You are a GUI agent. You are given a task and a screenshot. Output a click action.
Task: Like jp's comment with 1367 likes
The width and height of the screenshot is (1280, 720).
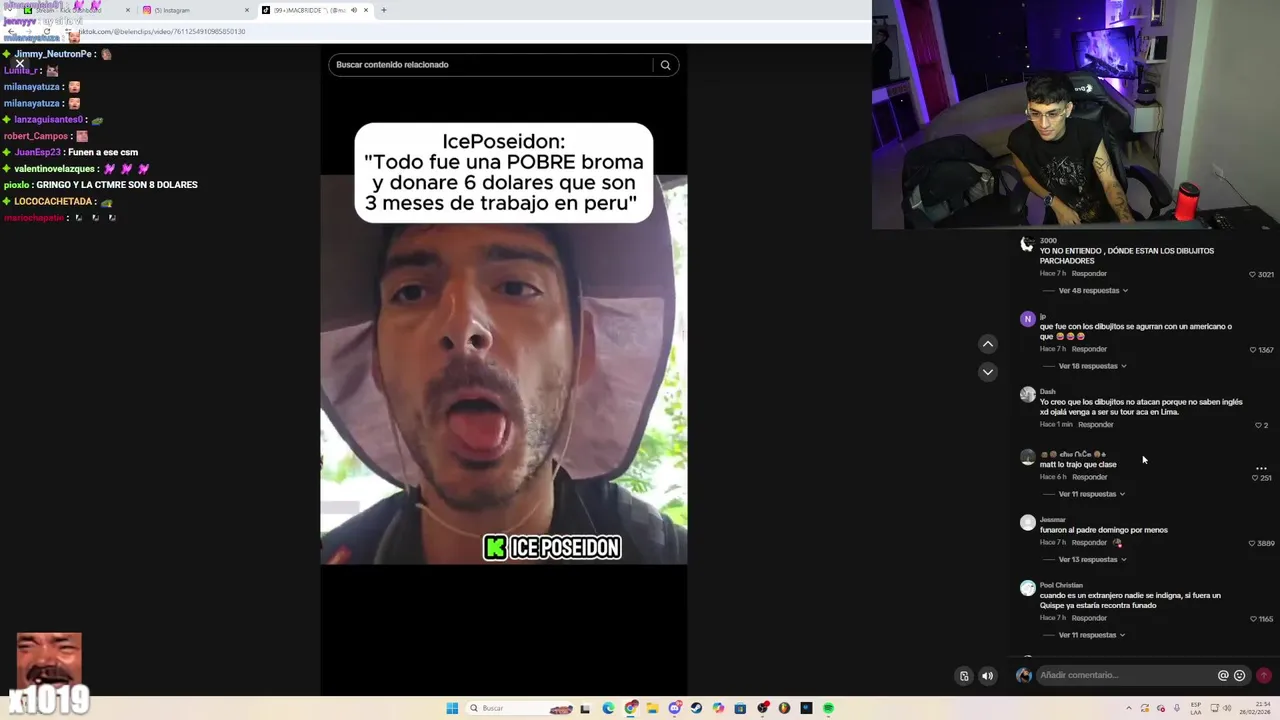point(1252,350)
